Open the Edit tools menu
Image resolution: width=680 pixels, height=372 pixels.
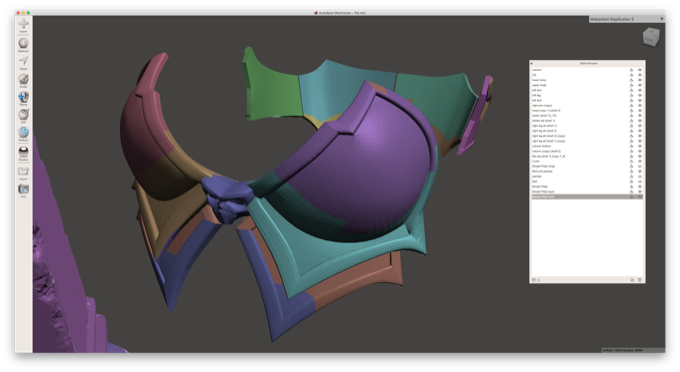tap(23, 116)
